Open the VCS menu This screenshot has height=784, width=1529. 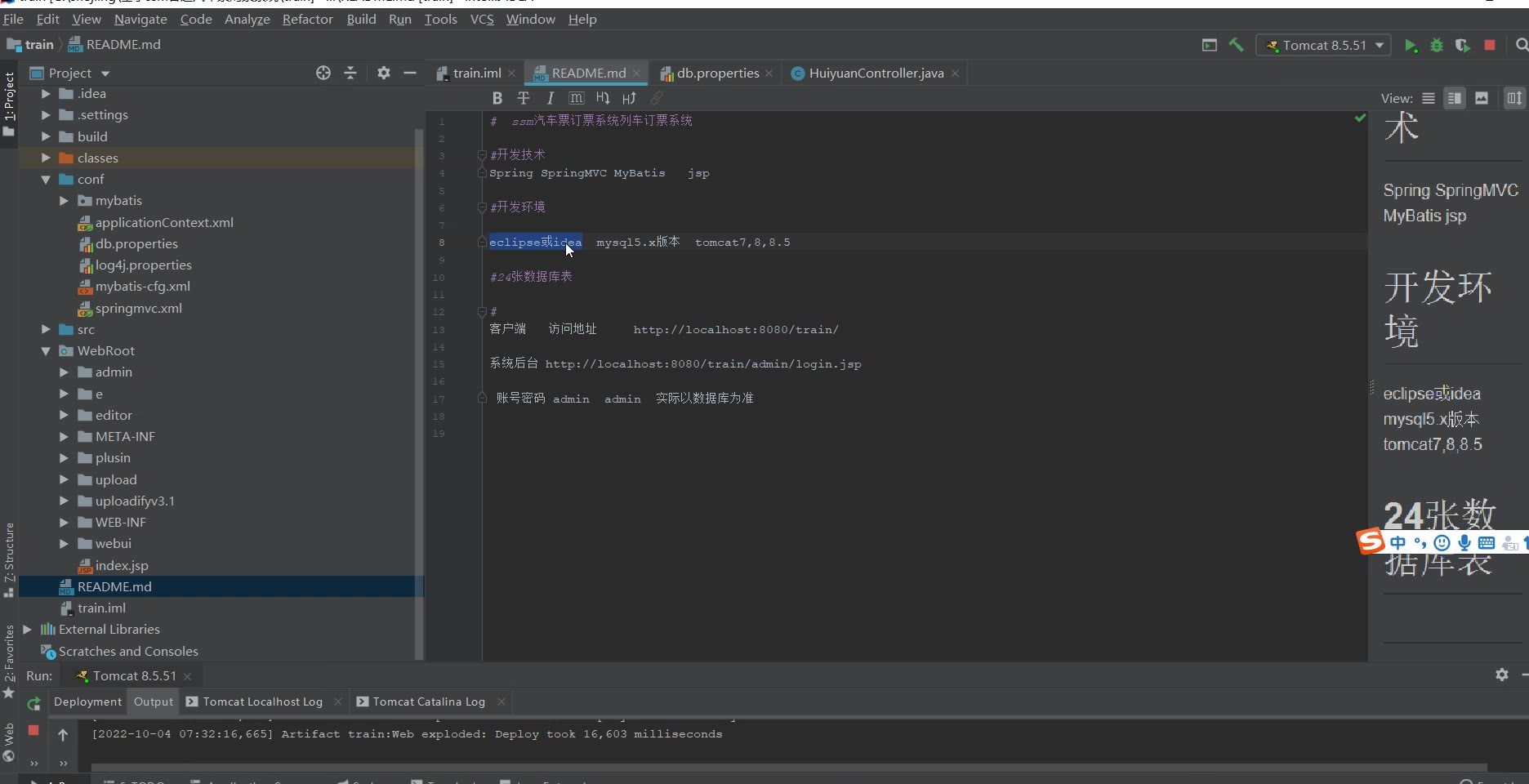tap(482, 19)
